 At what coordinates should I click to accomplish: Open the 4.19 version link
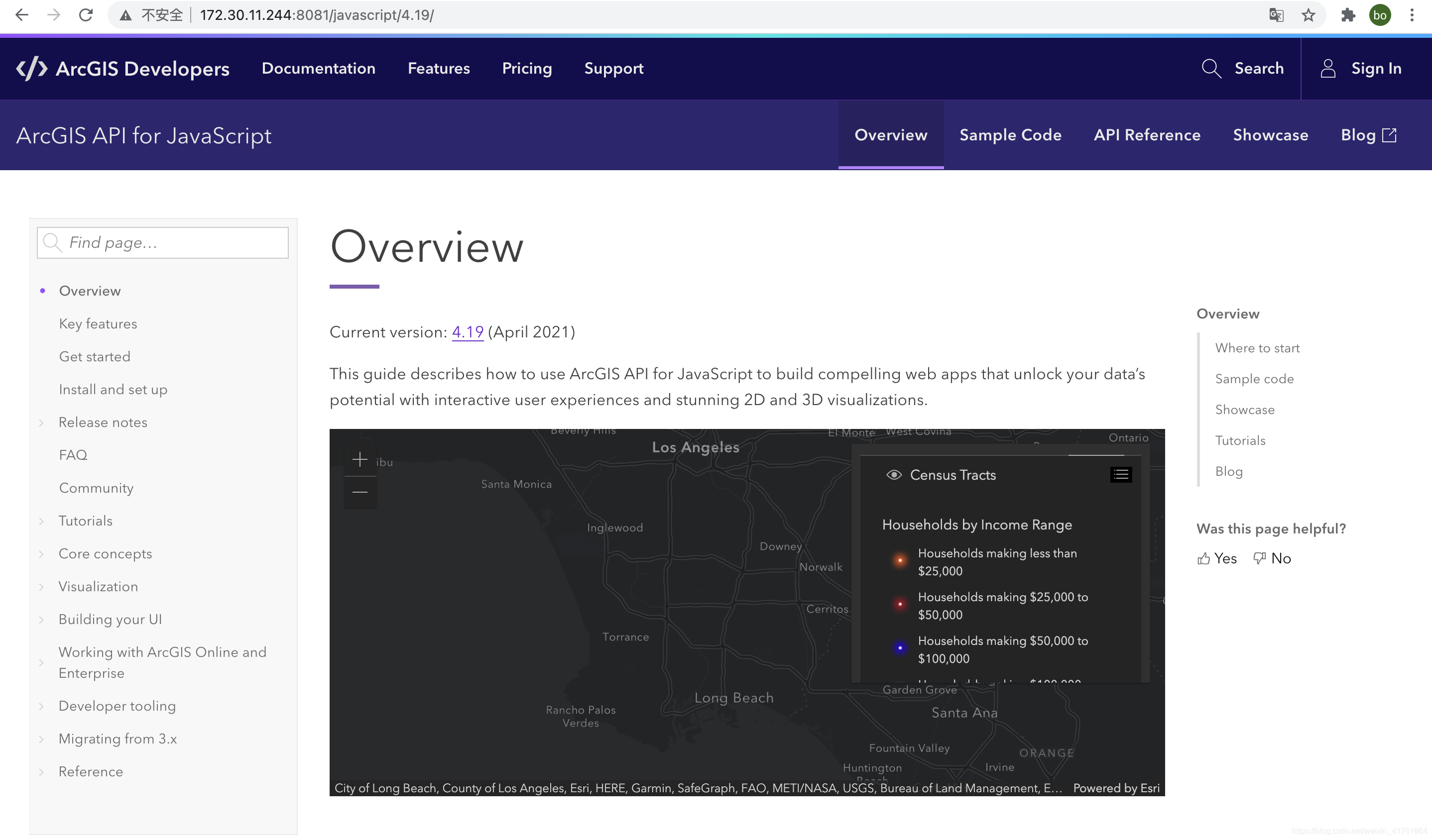pos(467,332)
